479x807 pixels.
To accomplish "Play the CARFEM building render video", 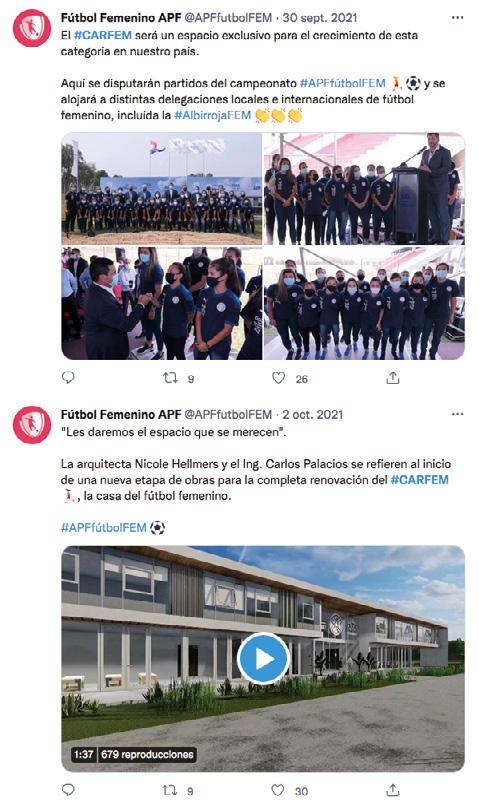I will point(263,658).
